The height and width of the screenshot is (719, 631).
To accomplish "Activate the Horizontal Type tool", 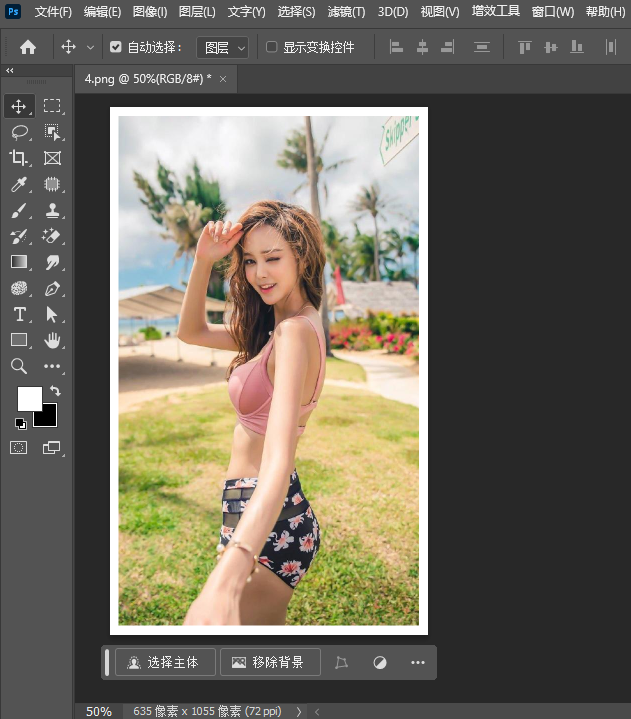I will point(19,315).
